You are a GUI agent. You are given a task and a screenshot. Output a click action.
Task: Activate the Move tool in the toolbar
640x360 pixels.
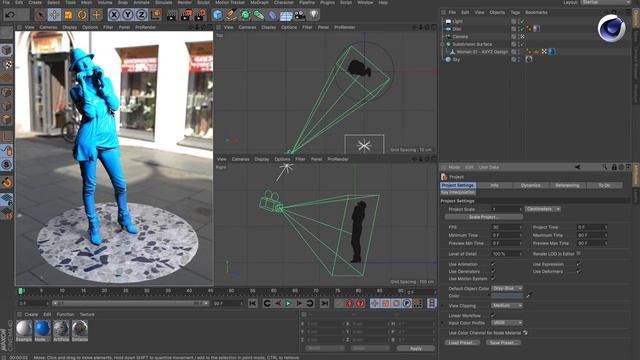[x=54, y=15]
